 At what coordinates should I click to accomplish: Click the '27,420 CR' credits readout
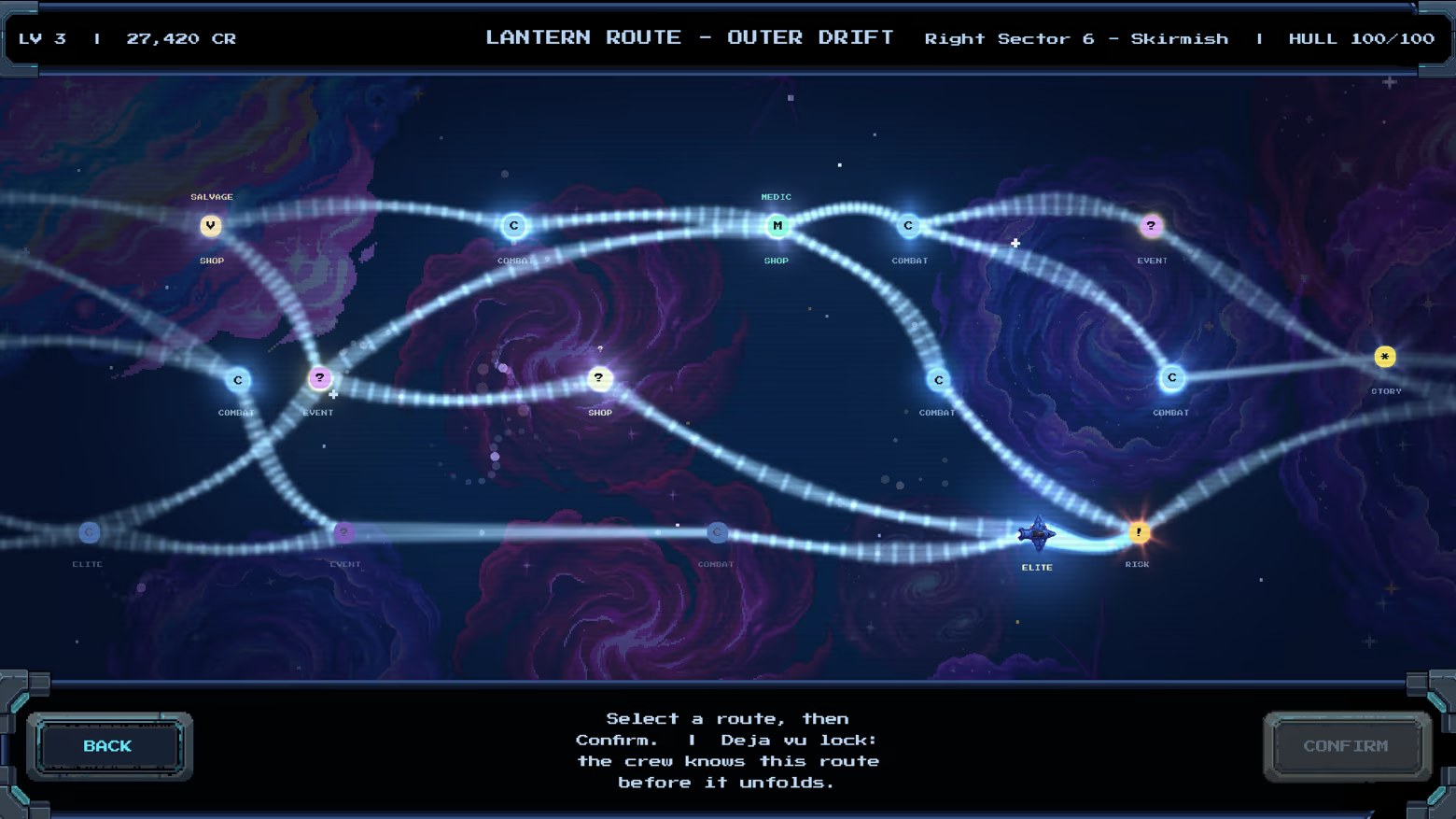(x=181, y=38)
